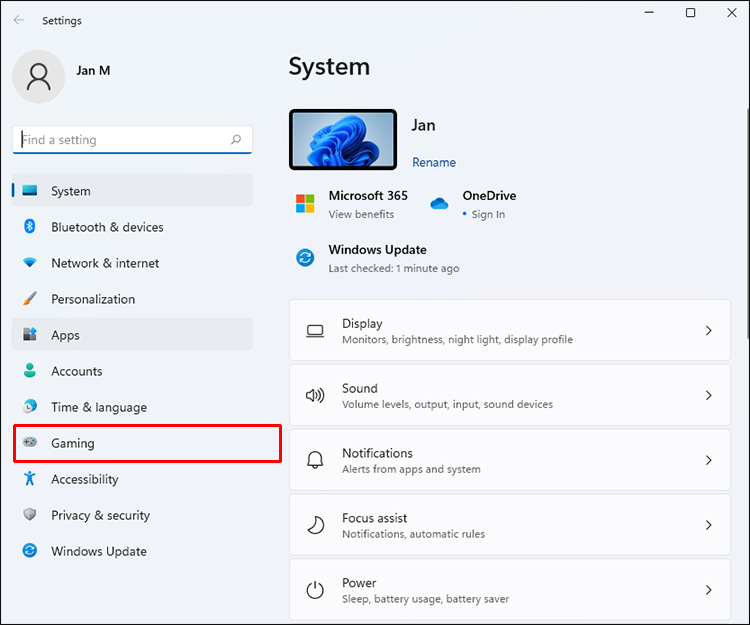
Task: Click the Power button icon
Action: click(x=315, y=590)
